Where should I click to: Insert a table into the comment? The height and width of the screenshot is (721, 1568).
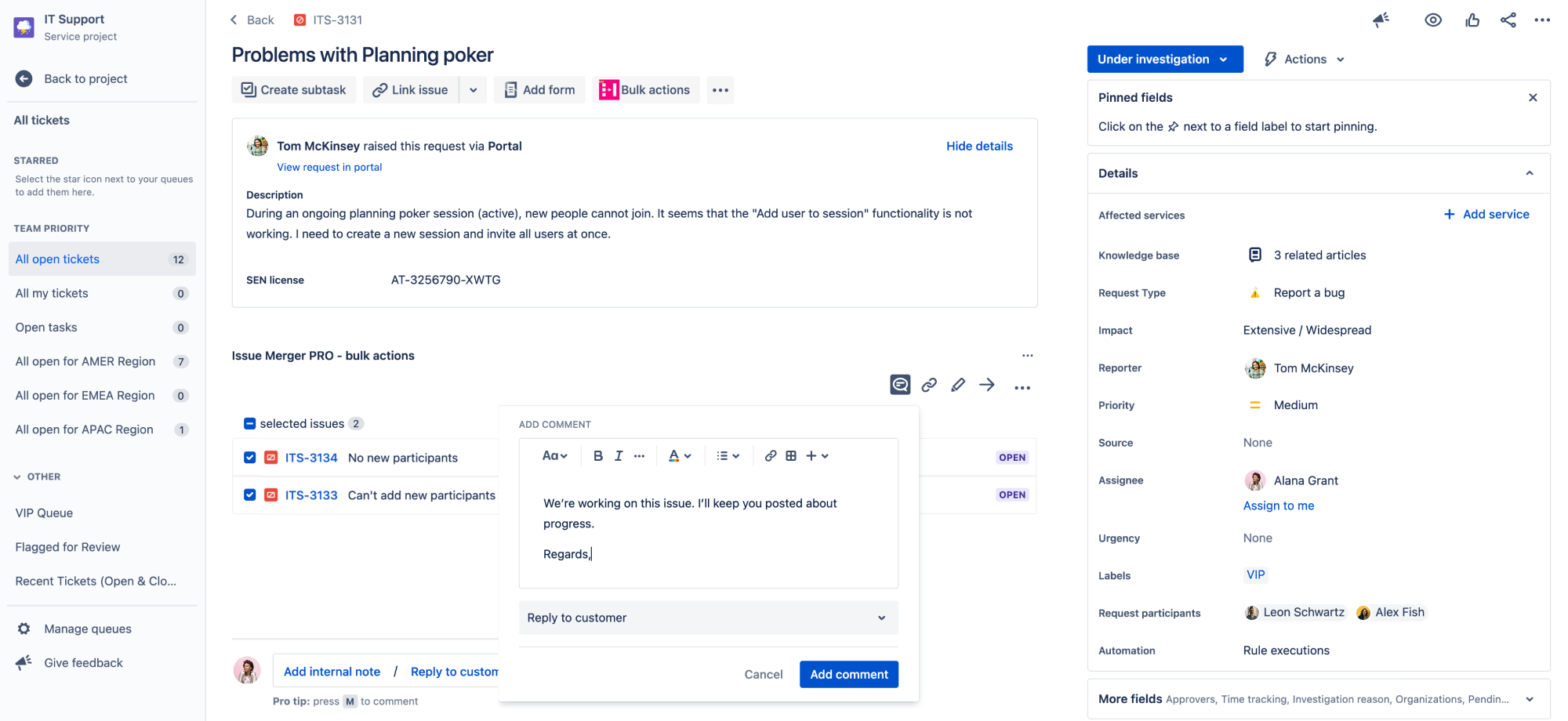[x=790, y=455]
